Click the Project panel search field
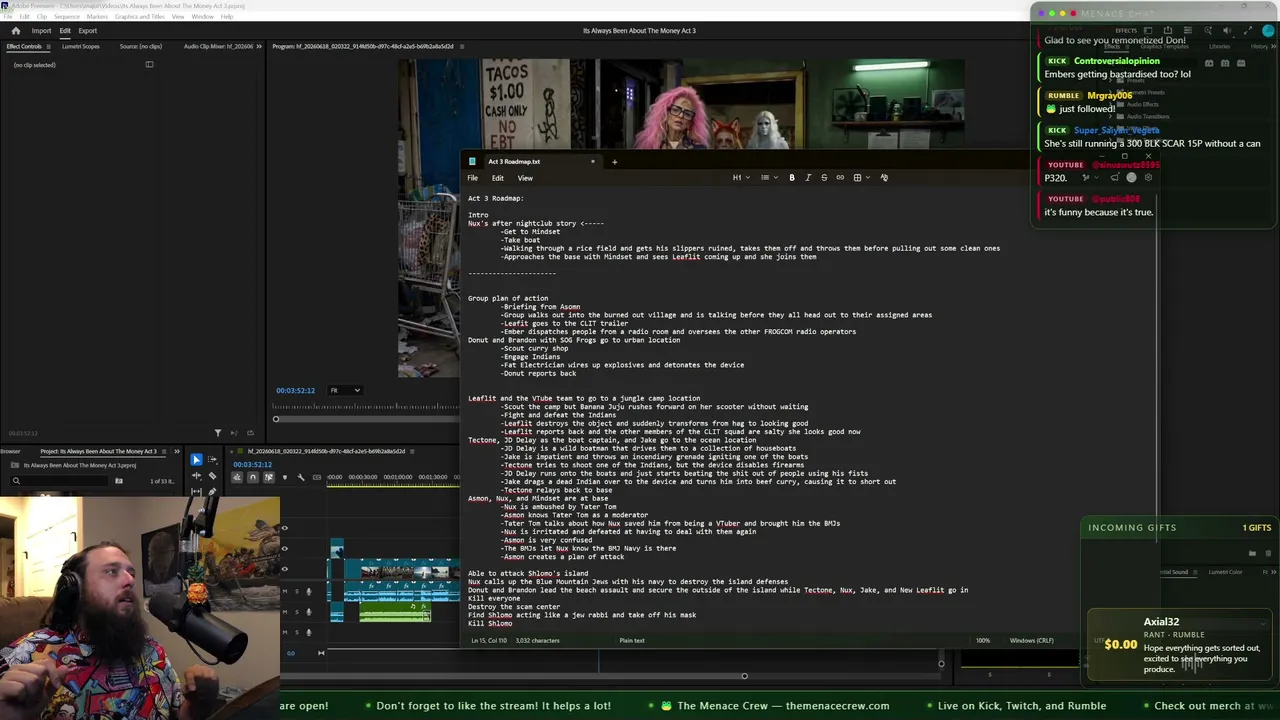This screenshot has width=1280, height=720. pyautogui.click(x=62, y=481)
